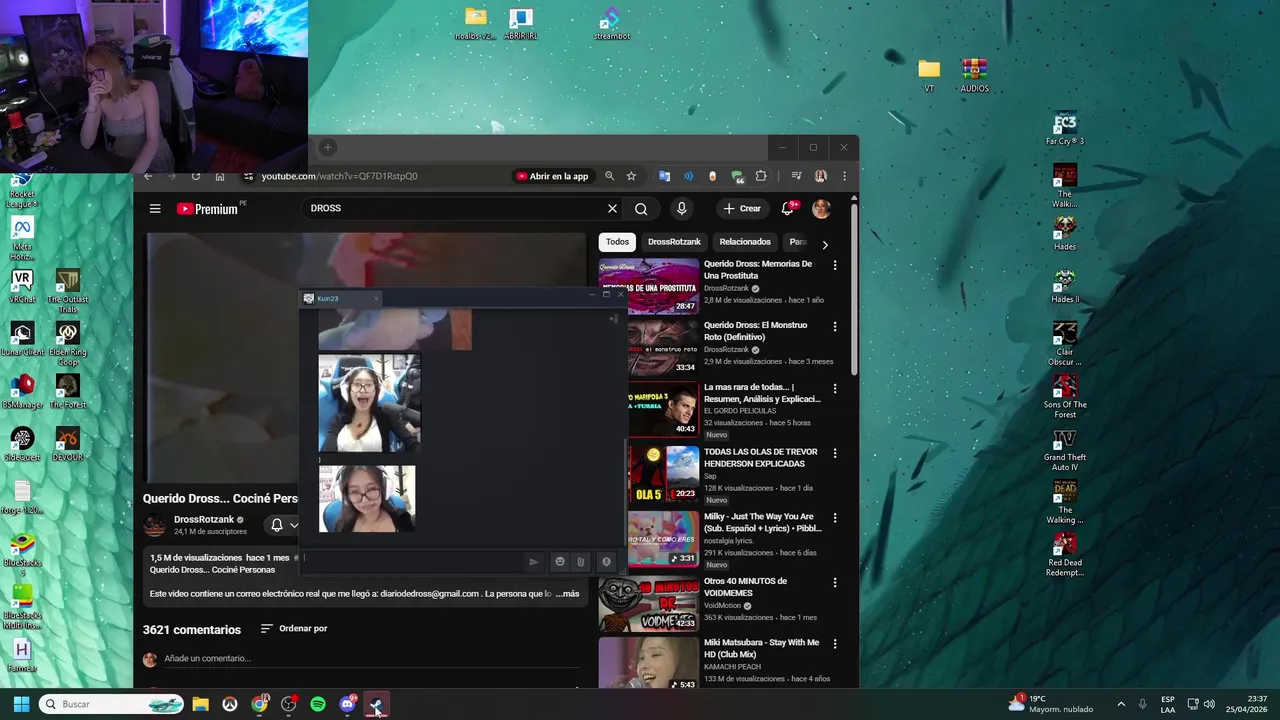
Task: Open Spotify from the taskbar
Action: (x=318, y=704)
